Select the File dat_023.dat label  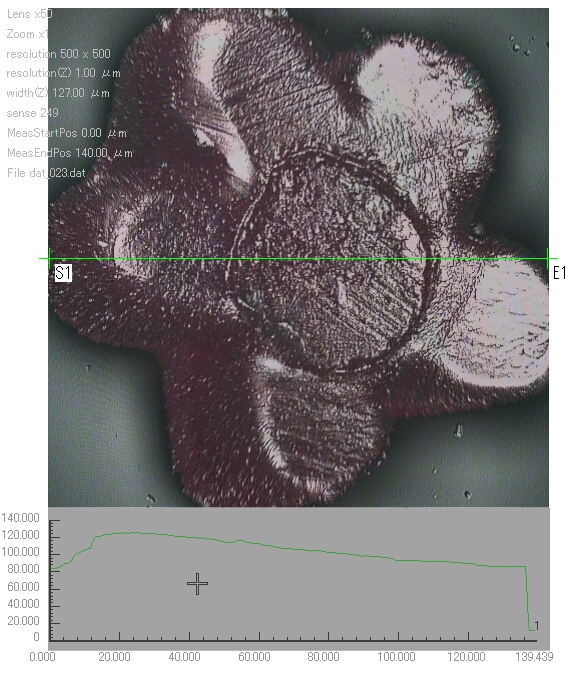pos(46,173)
